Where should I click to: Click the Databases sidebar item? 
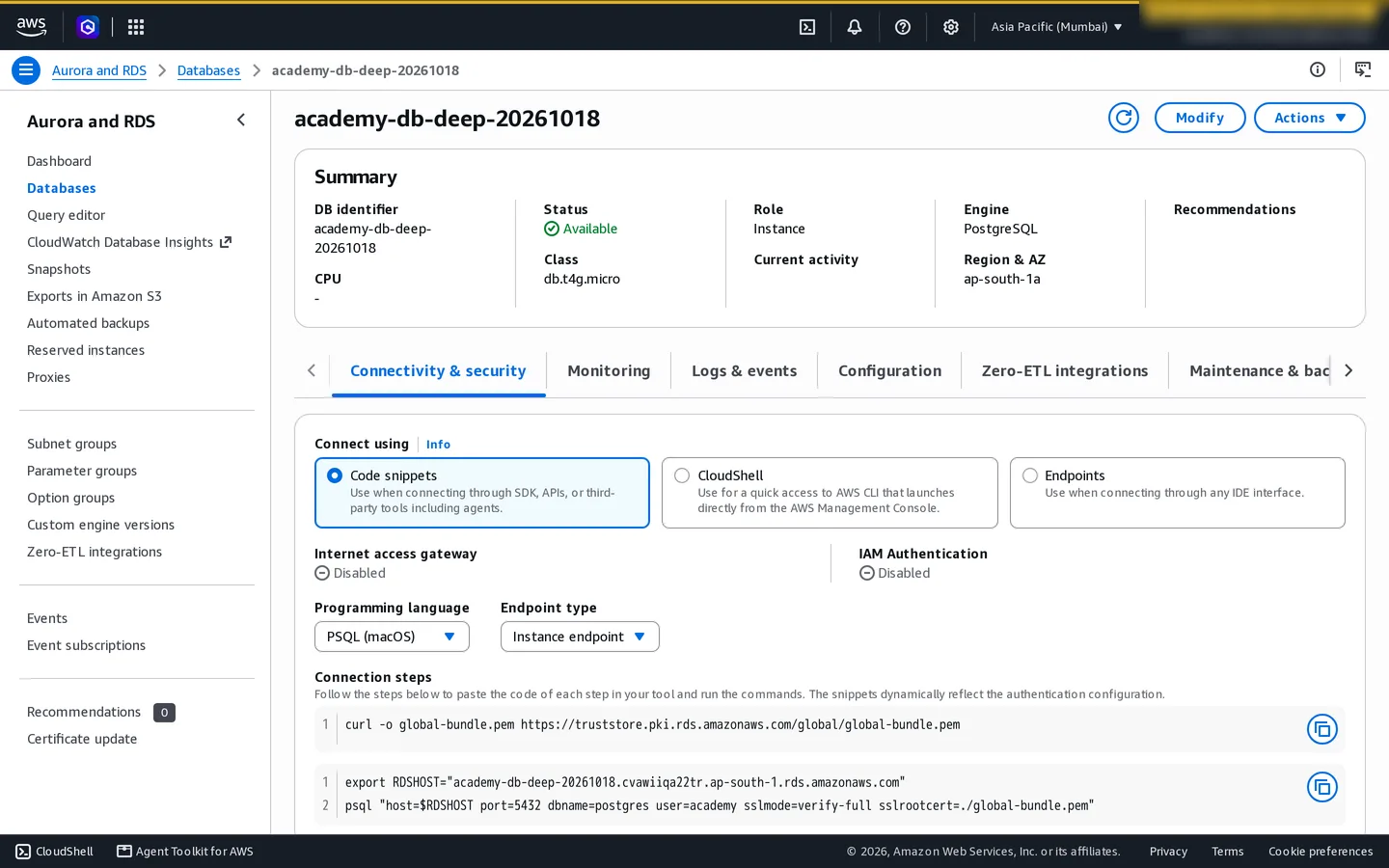[62, 188]
